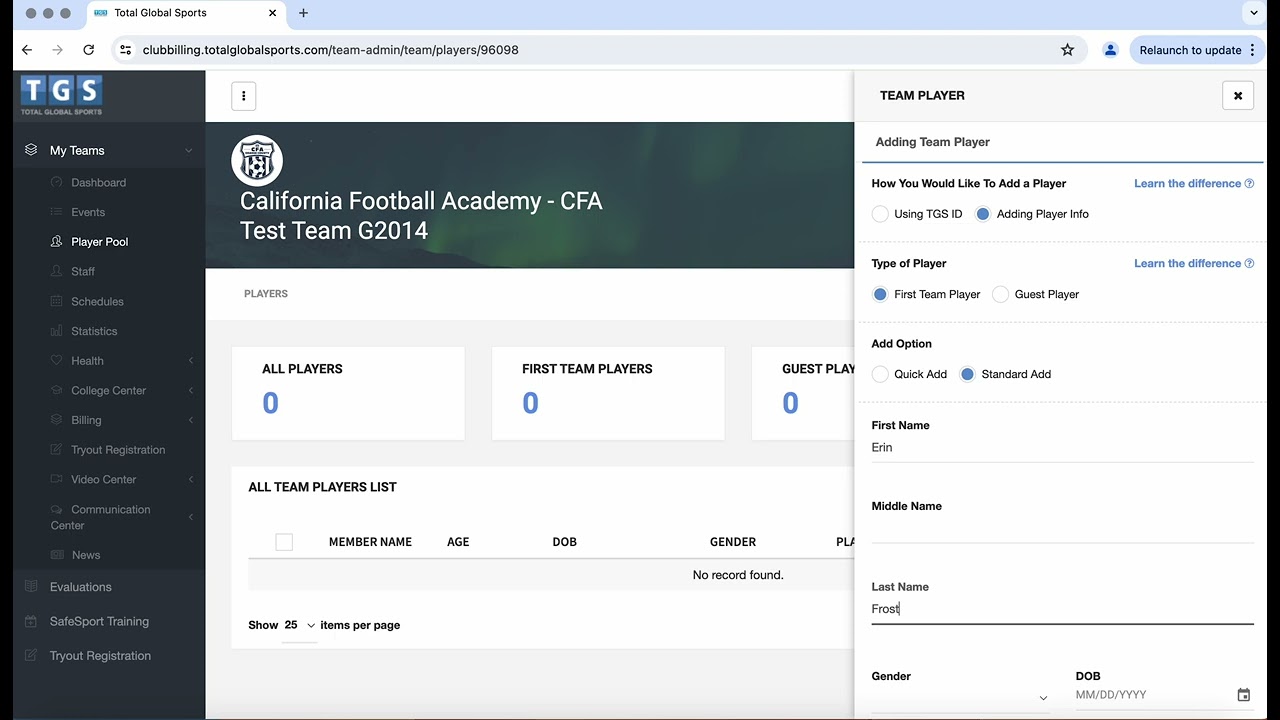Open Dashboard in the sidebar
This screenshot has width=1280, height=720.
[x=98, y=183]
